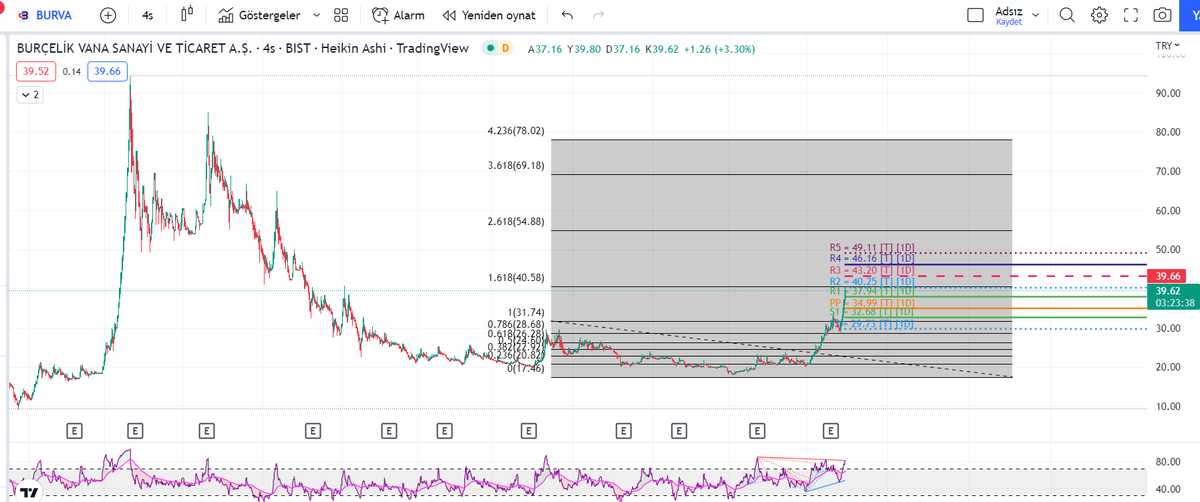Click the Fibonacci label 0(17.46)
Image resolution: width=1200 pixels, height=502 pixels.
tap(526, 369)
